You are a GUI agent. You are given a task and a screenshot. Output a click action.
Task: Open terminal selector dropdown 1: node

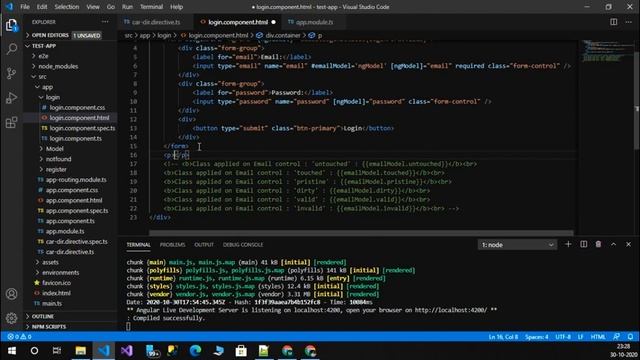click(x=517, y=245)
